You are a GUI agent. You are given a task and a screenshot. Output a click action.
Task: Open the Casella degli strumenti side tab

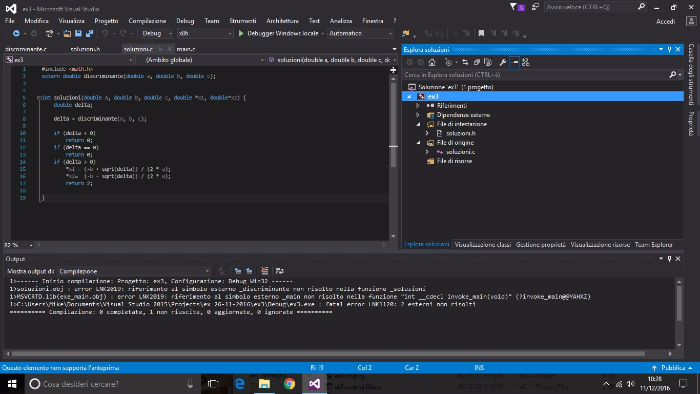(x=691, y=75)
